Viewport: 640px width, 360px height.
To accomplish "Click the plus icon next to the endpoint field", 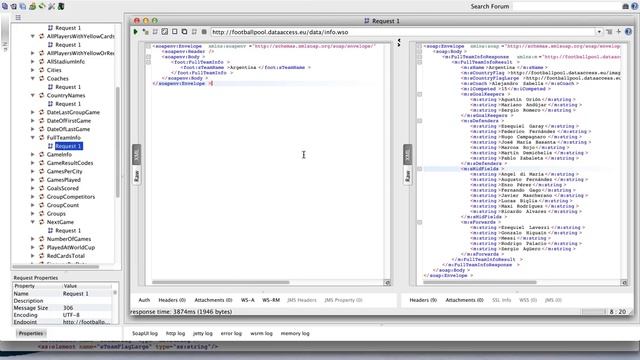I will coord(619,31).
